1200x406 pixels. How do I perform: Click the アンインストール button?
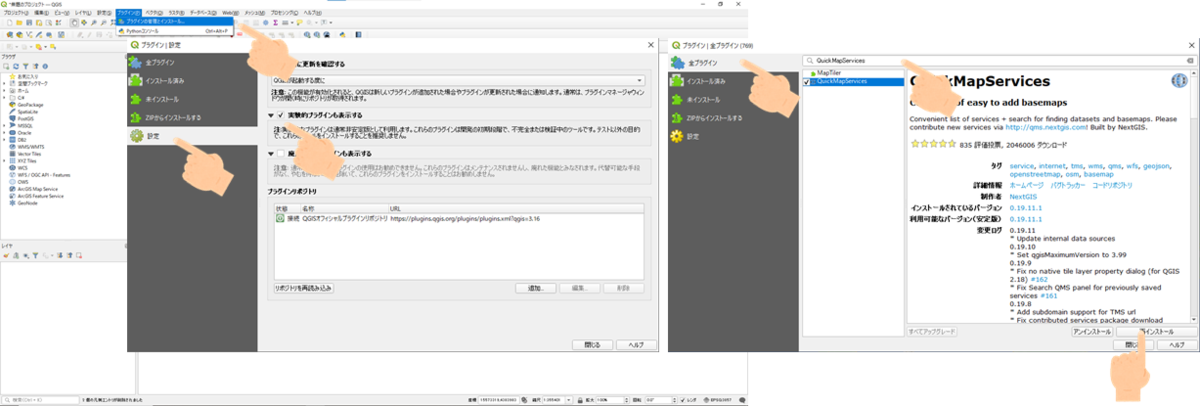coord(1092,332)
